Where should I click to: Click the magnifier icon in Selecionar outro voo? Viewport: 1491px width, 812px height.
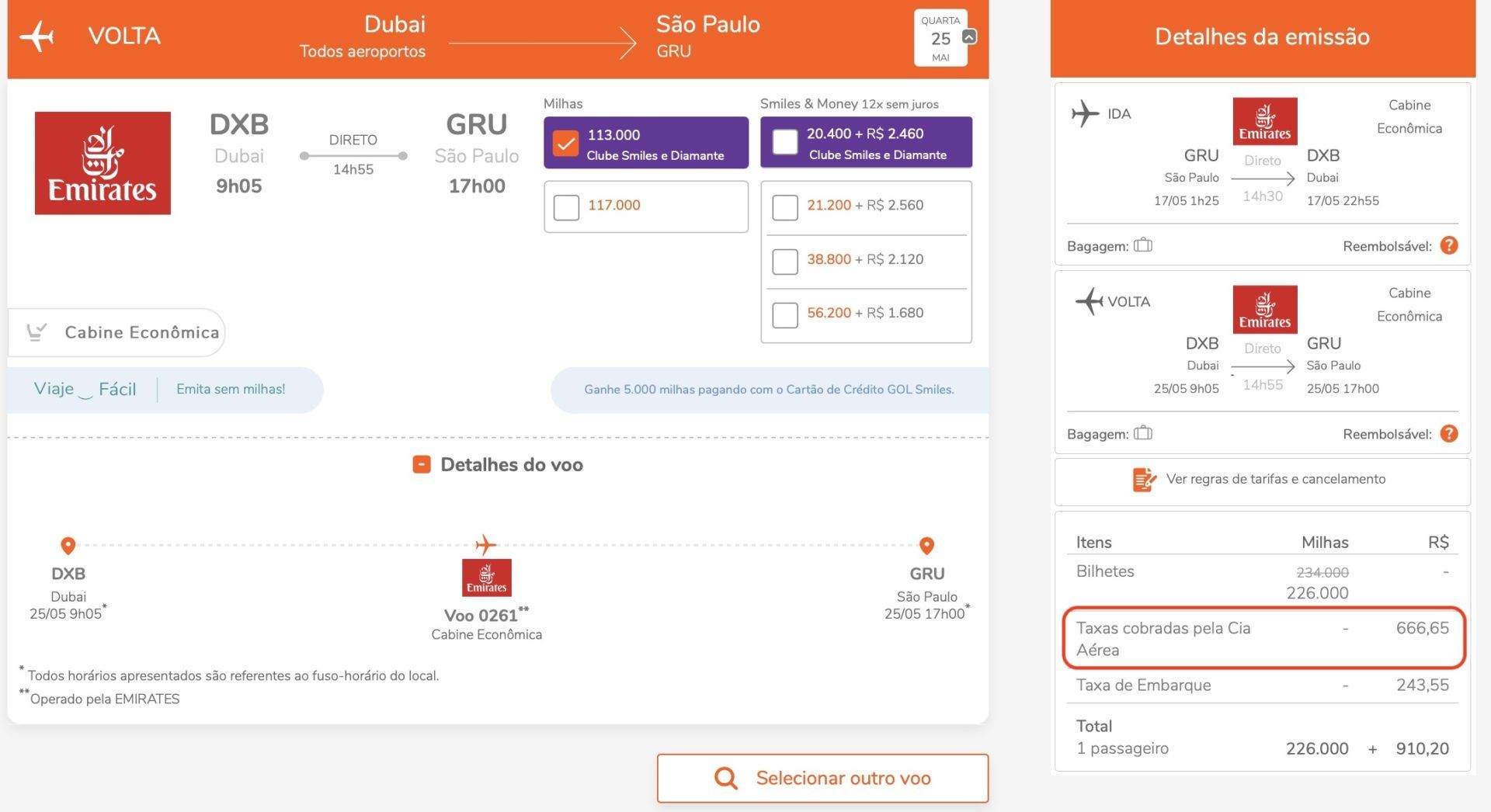pos(726,778)
